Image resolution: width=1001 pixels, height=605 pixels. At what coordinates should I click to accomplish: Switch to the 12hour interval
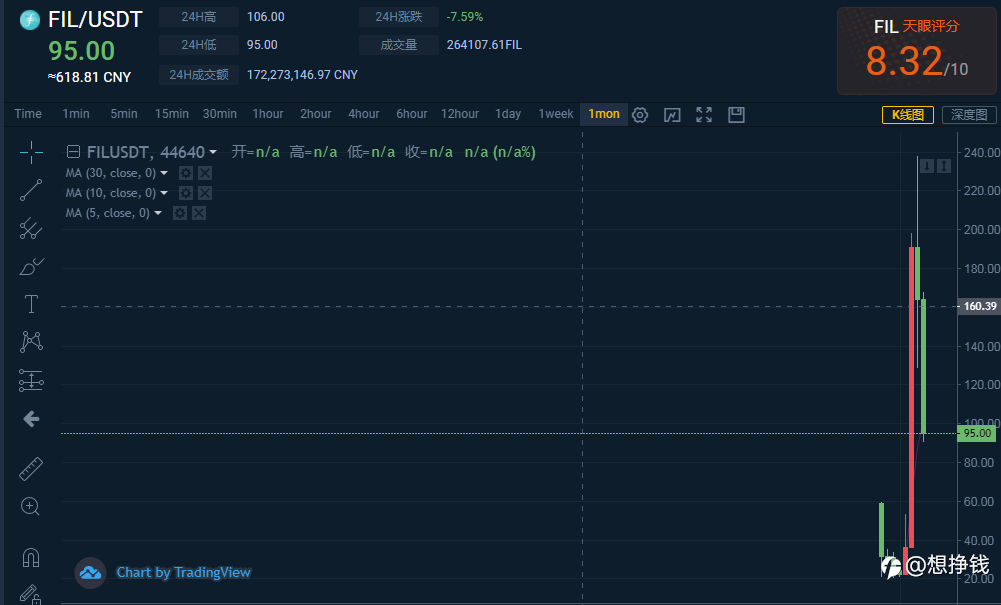point(460,114)
